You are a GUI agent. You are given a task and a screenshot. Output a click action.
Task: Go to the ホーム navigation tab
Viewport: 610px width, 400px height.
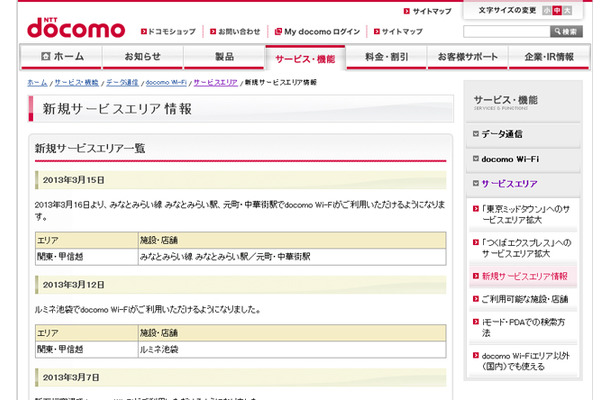61,57
